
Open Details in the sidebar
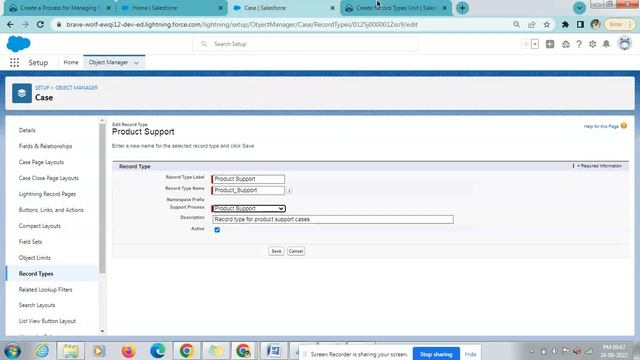(27, 130)
